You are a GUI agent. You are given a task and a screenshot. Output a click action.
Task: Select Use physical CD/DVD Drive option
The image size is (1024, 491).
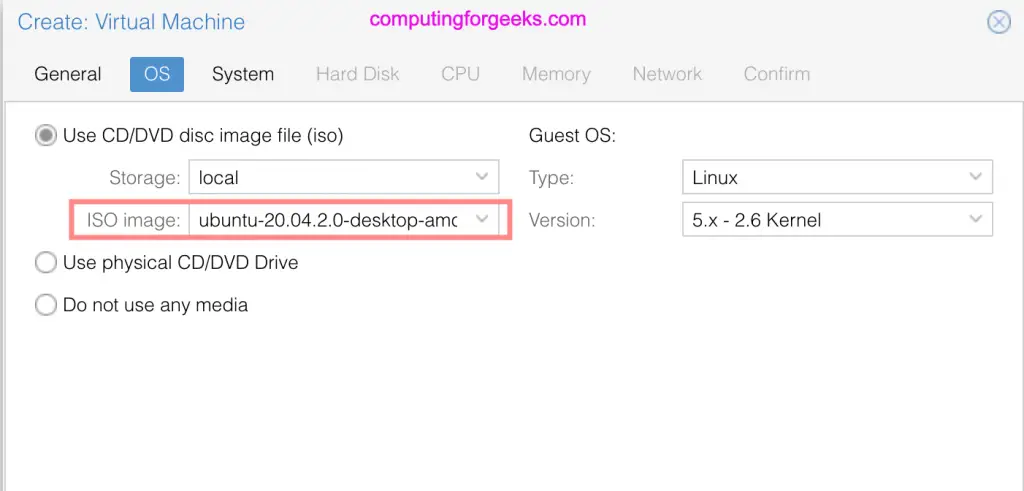pyautogui.click(x=46, y=263)
